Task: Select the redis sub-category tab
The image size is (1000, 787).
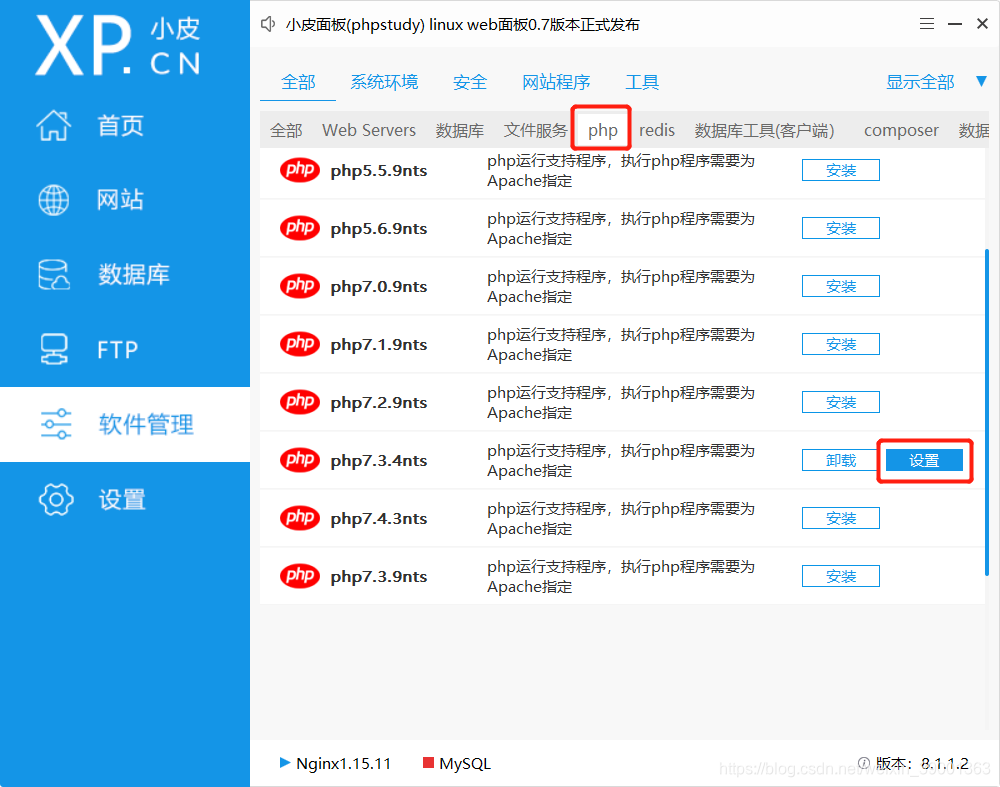Action: pyautogui.click(x=657, y=130)
